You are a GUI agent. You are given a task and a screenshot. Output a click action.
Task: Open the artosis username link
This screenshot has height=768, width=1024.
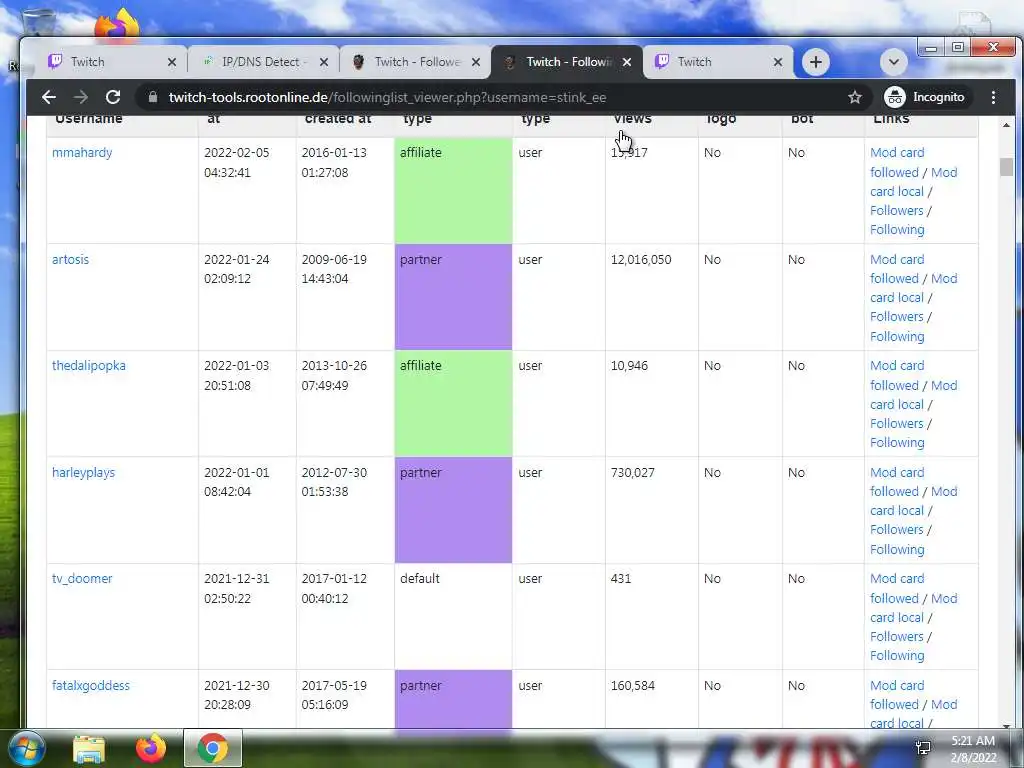tap(71, 259)
